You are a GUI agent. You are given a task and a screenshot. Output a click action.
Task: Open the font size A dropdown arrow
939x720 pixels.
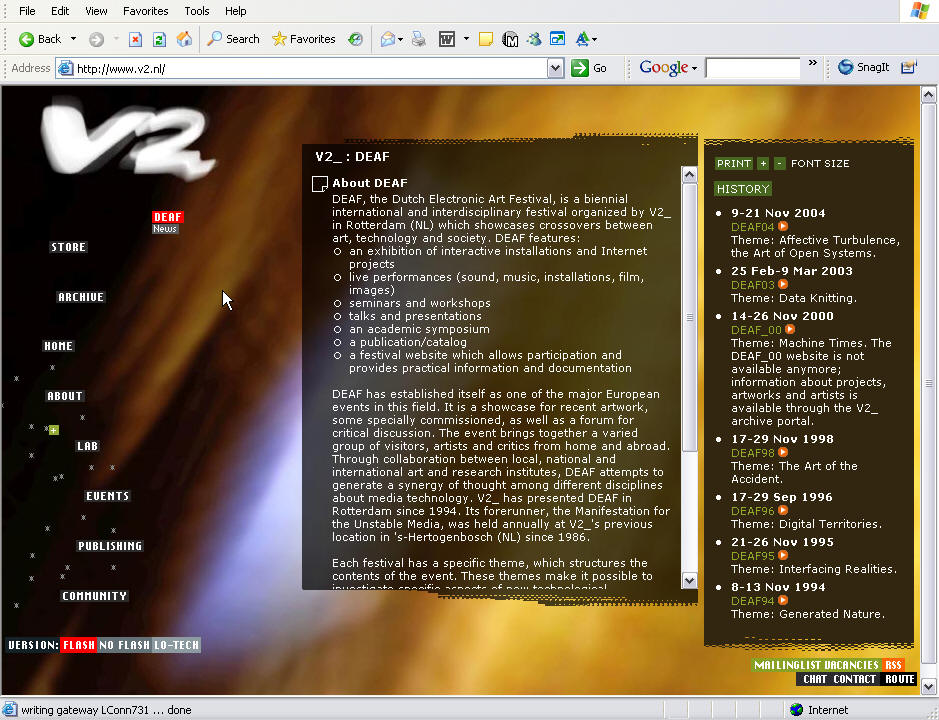click(x=594, y=40)
